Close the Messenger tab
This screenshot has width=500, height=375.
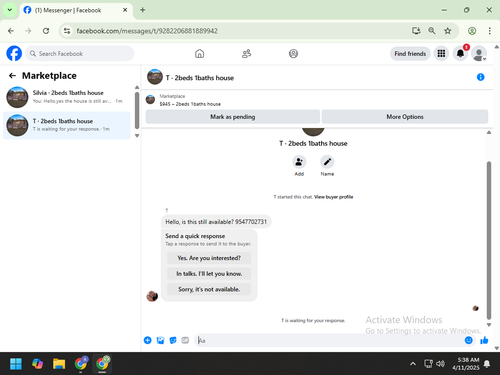click(x=125, y=10)
